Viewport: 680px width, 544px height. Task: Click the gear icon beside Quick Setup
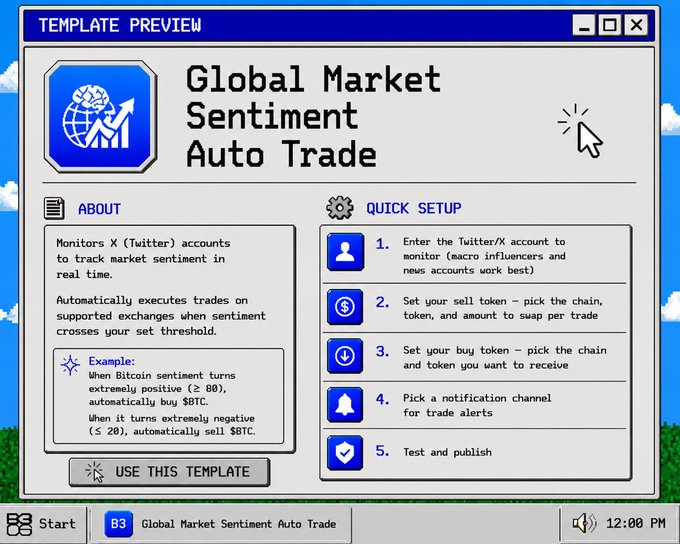[x=340, y=208]
